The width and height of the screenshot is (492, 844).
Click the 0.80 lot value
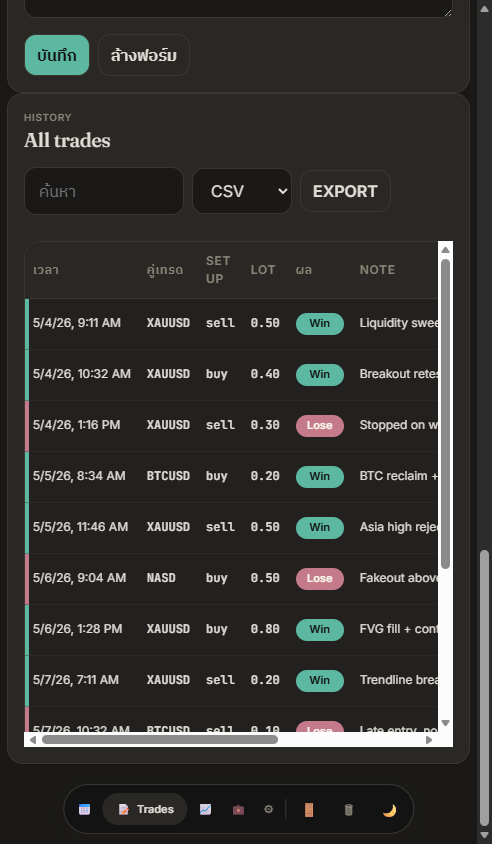coord(265,629)
